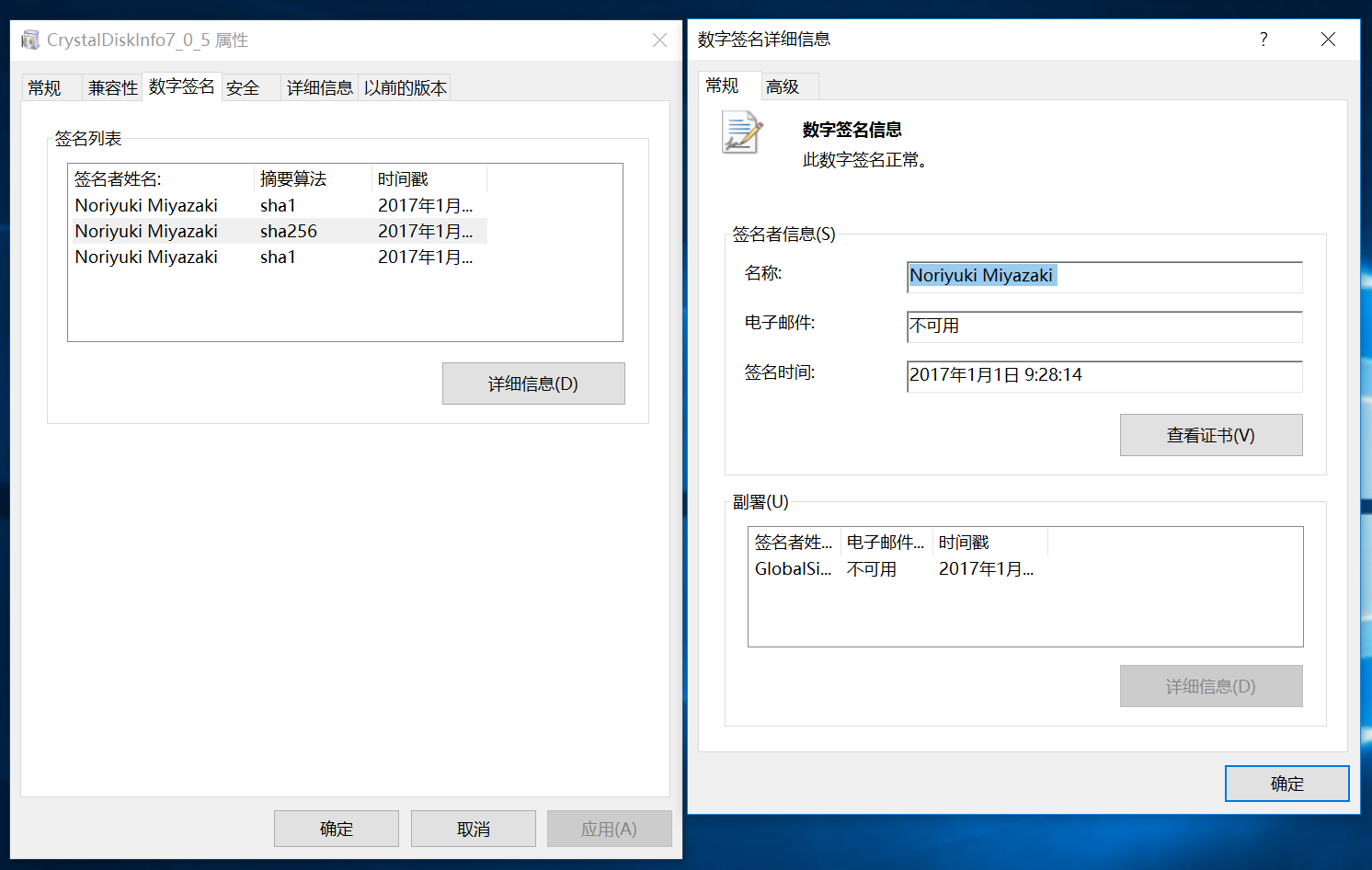The image size is (1372, 870).
Task: Close the 数字签名详细信息 dialog
Action: pyautogui.click(x=1328, y=39)
